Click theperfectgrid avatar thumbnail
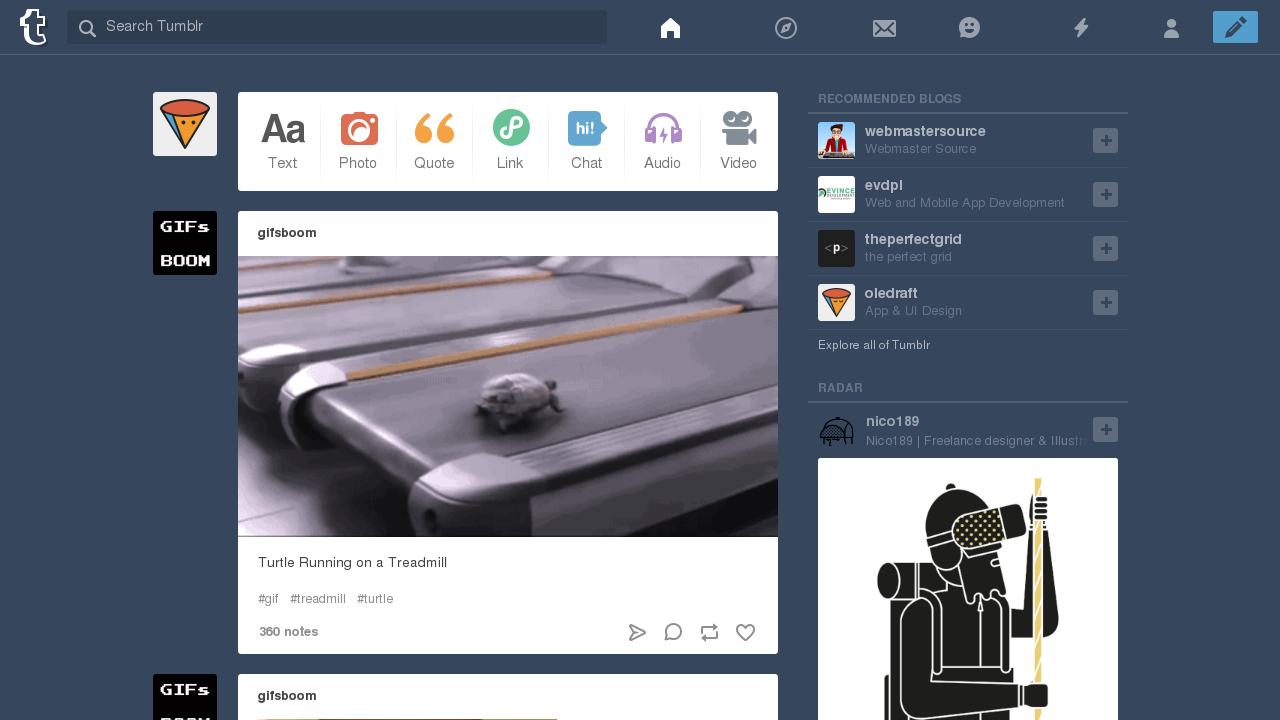Image resolution: width=1280 pixels, height=720 pixels. 836,249
